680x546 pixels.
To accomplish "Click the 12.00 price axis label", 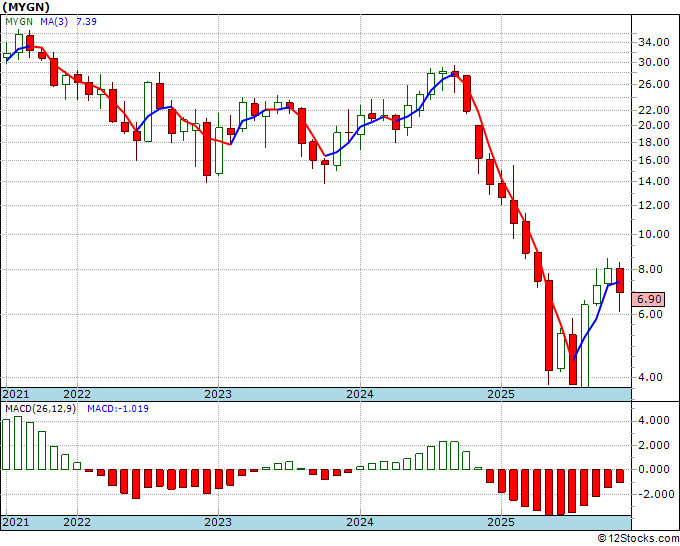I will tap(654, 206).
